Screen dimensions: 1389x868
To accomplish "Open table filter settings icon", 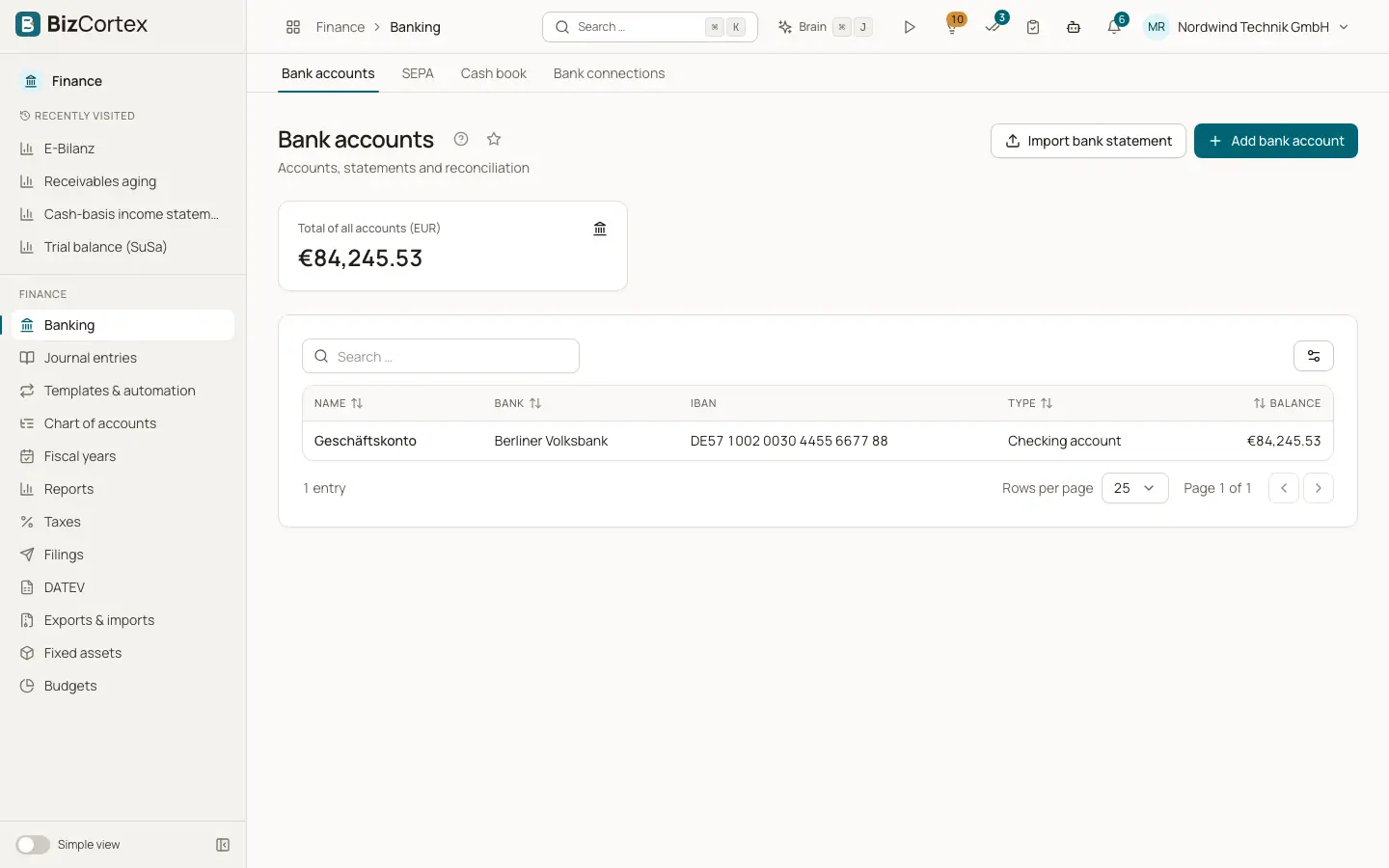I will click(1314, 356).
